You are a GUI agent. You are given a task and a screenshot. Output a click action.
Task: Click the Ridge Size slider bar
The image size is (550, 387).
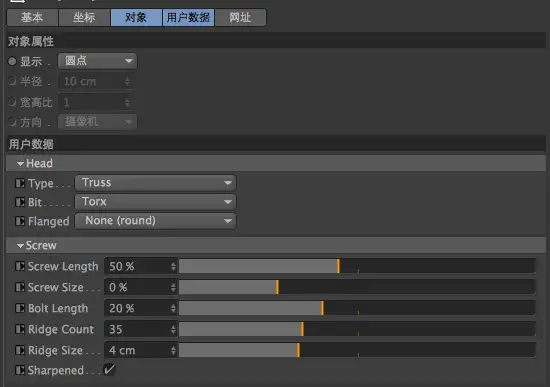point(357,350)
